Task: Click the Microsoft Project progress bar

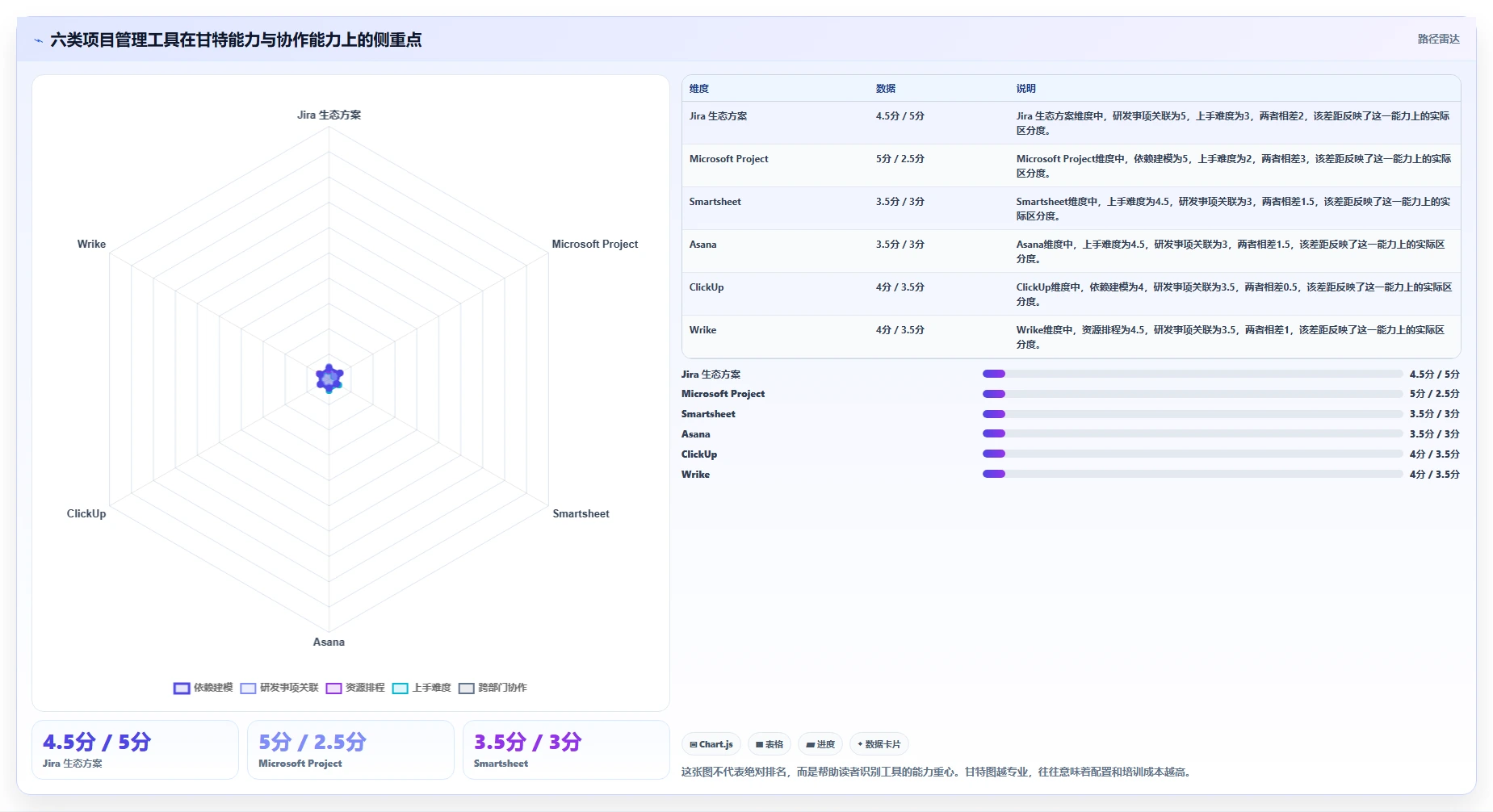Action: pos(1193,394)
